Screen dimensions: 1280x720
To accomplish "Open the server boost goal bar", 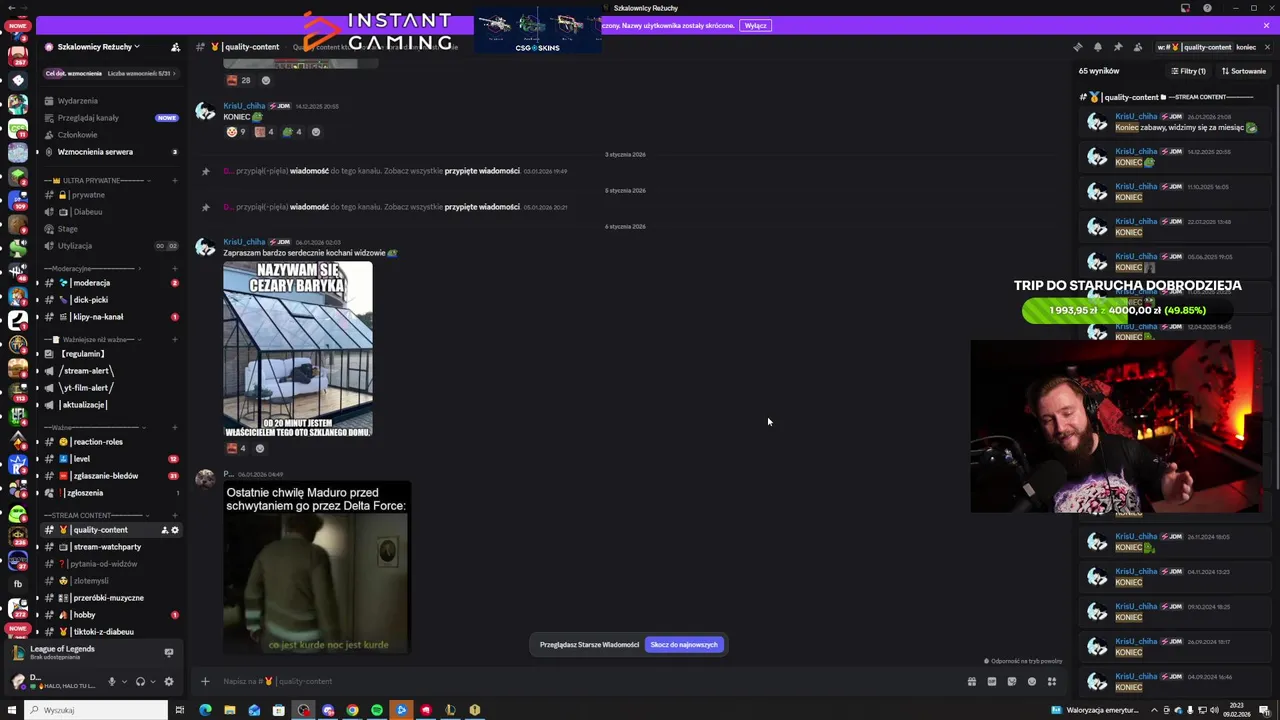I will [x=111, y=73].
